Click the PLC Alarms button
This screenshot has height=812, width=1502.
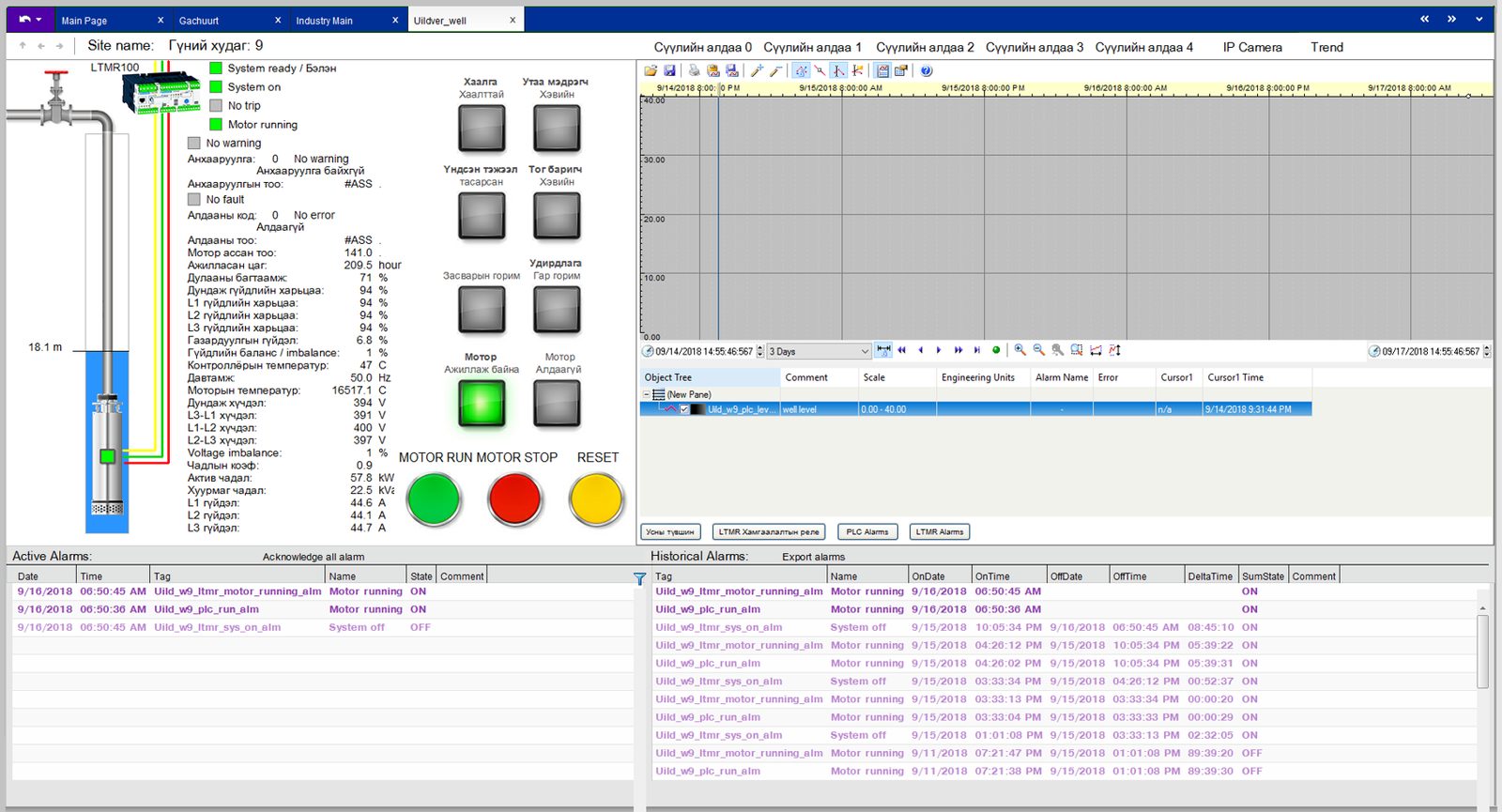pos(867,532)
